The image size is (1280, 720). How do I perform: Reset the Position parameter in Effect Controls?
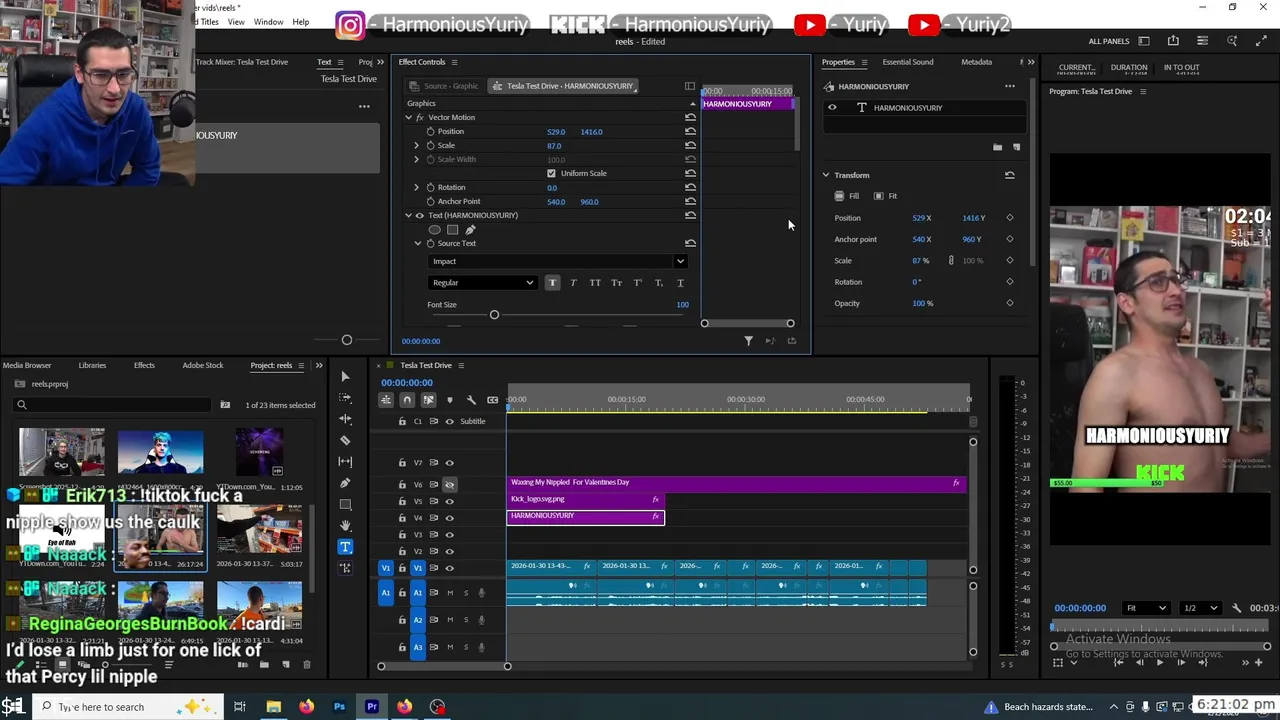click(x=690, y=131)
